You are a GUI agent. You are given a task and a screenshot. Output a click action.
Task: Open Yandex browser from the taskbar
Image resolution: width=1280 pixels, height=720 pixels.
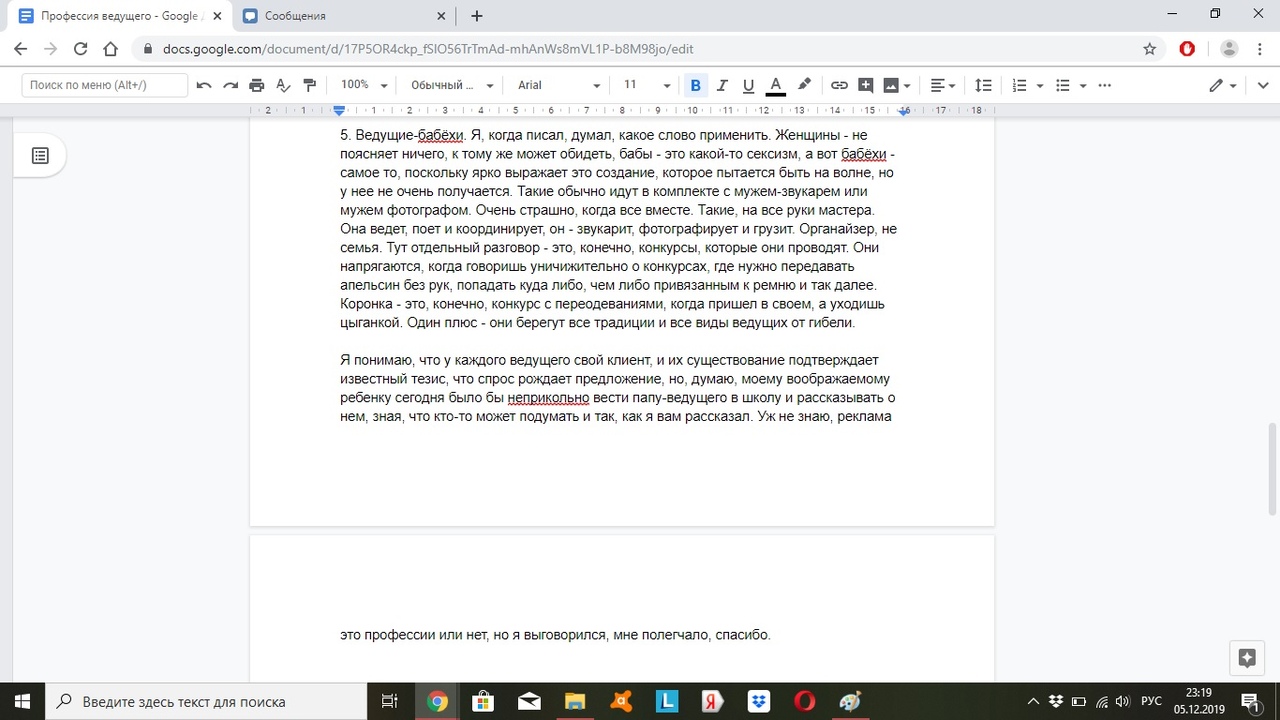click(x=713, y=701)
